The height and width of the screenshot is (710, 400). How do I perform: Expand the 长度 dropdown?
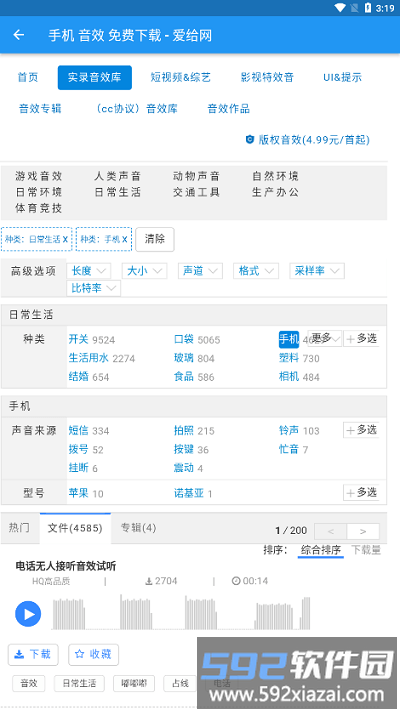coord(89,271)
